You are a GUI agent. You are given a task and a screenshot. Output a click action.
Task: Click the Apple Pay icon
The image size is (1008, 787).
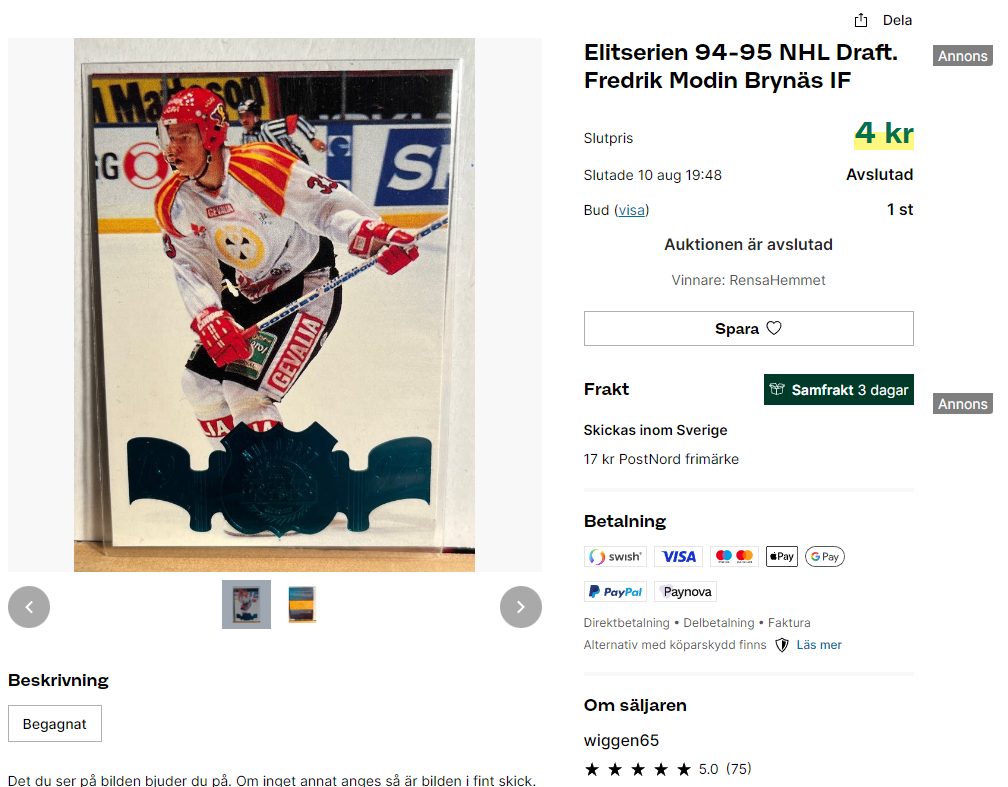[x=782, y=557]
